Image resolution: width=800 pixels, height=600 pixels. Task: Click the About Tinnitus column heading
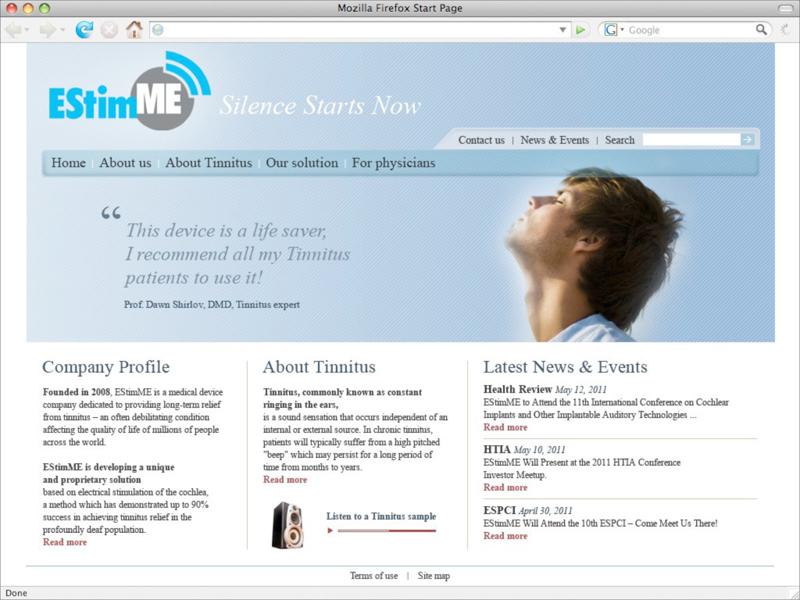(319, 367)
